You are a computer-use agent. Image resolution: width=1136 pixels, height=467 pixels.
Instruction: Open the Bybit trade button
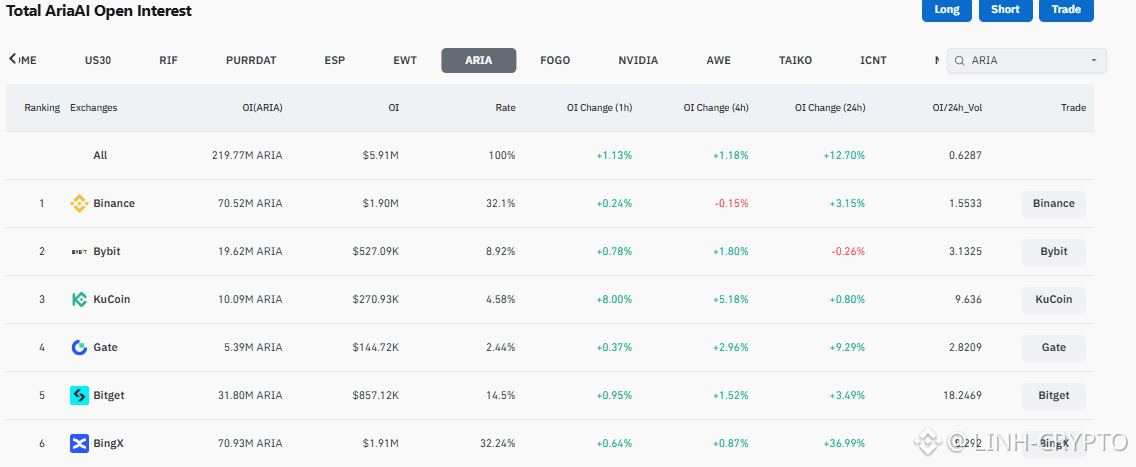[1053, 251]
